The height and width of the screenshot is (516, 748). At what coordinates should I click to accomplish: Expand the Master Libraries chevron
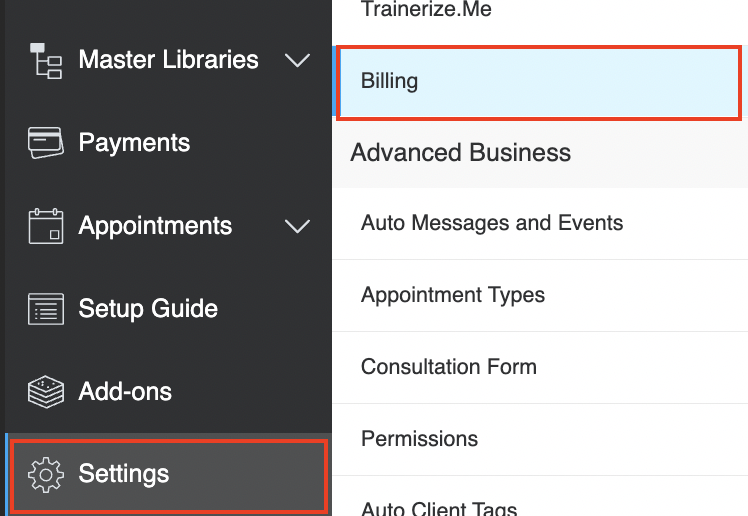[x=297, y=61]
